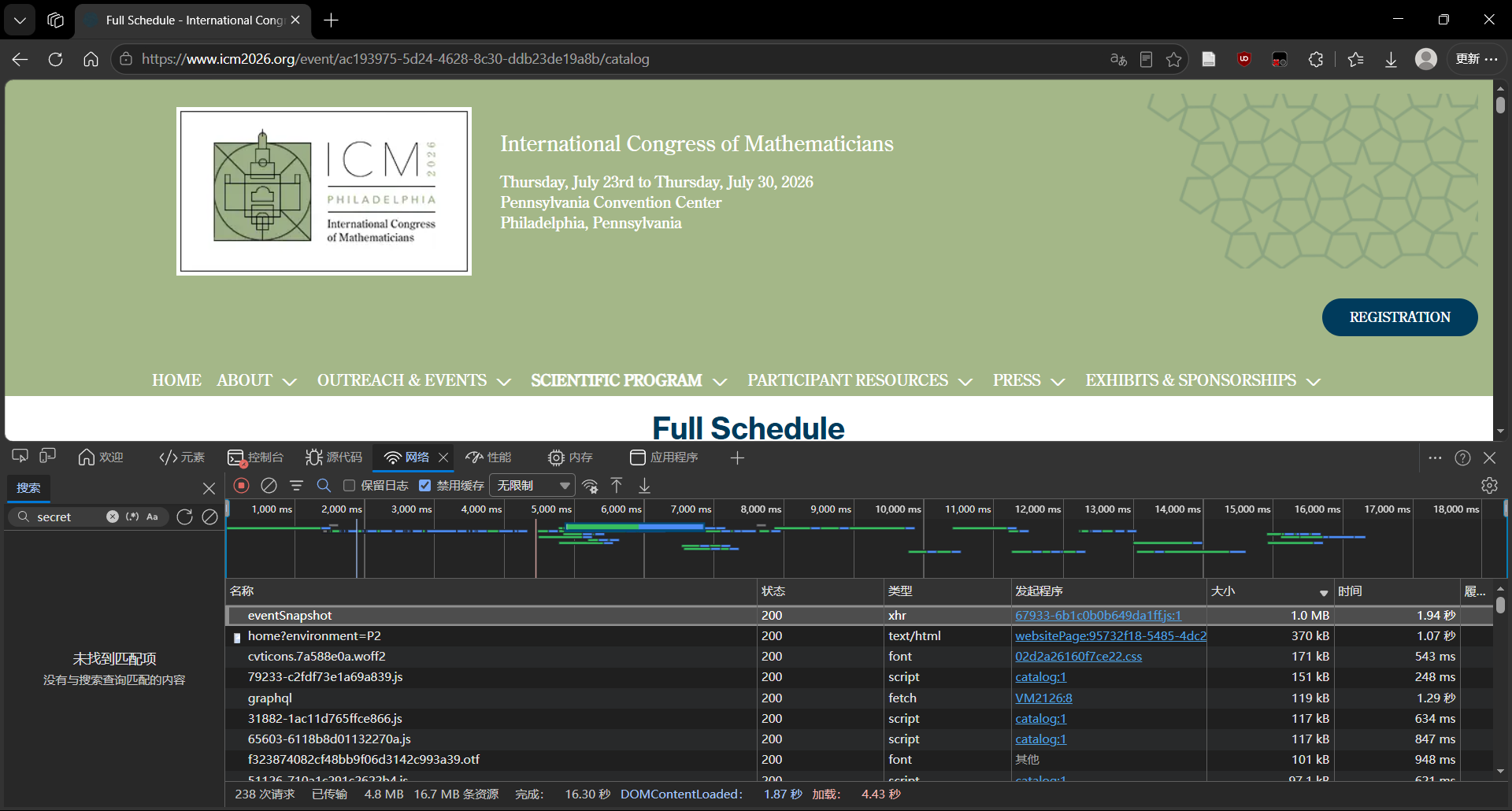Toggle device emulation mode icon

point(48,457)
